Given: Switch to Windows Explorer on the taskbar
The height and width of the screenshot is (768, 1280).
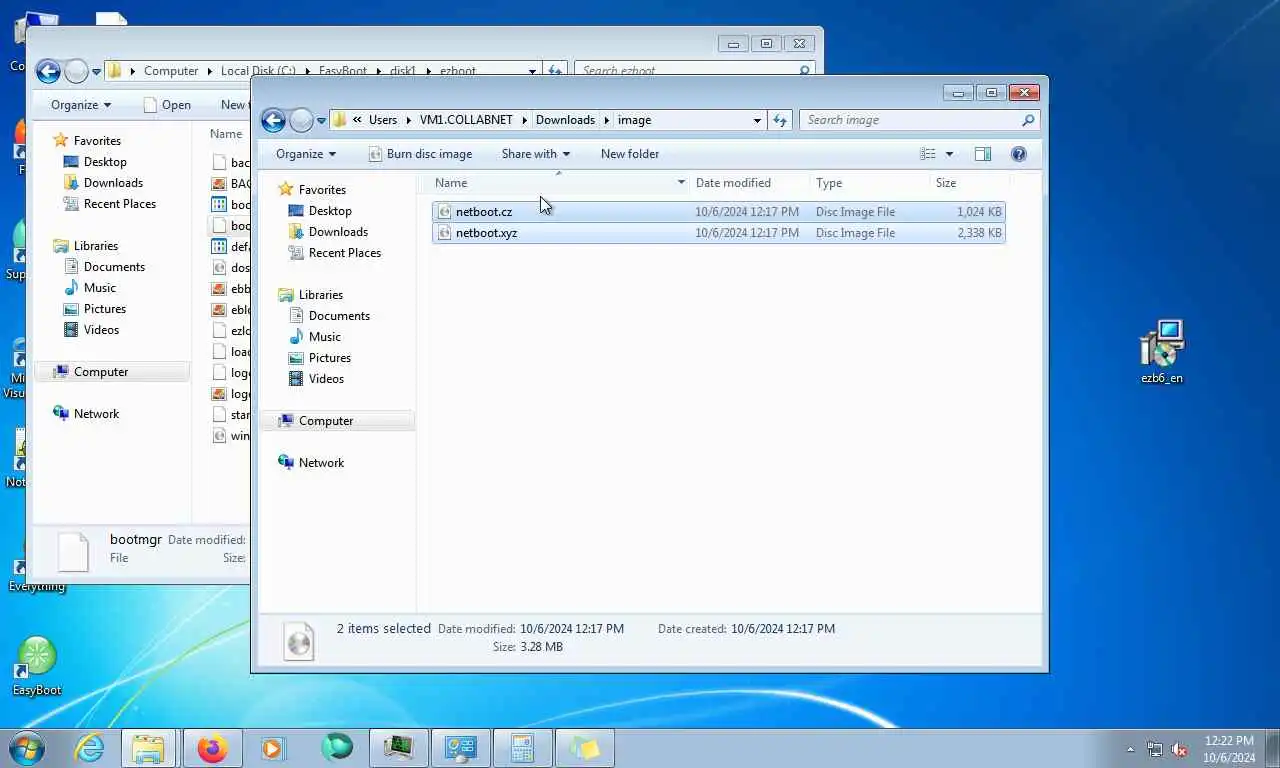Looking at the screenshot, I should pos(148,748).
